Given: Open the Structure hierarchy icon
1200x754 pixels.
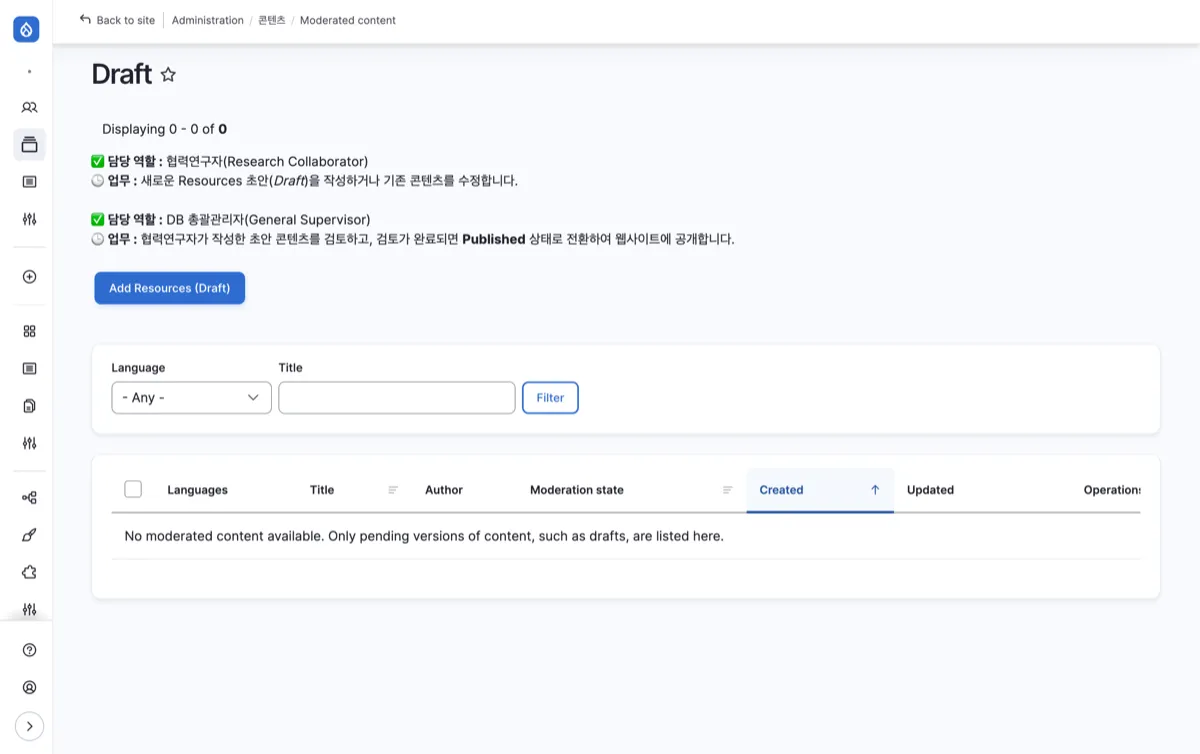Looking at the screenshot, I should point(29,497).
